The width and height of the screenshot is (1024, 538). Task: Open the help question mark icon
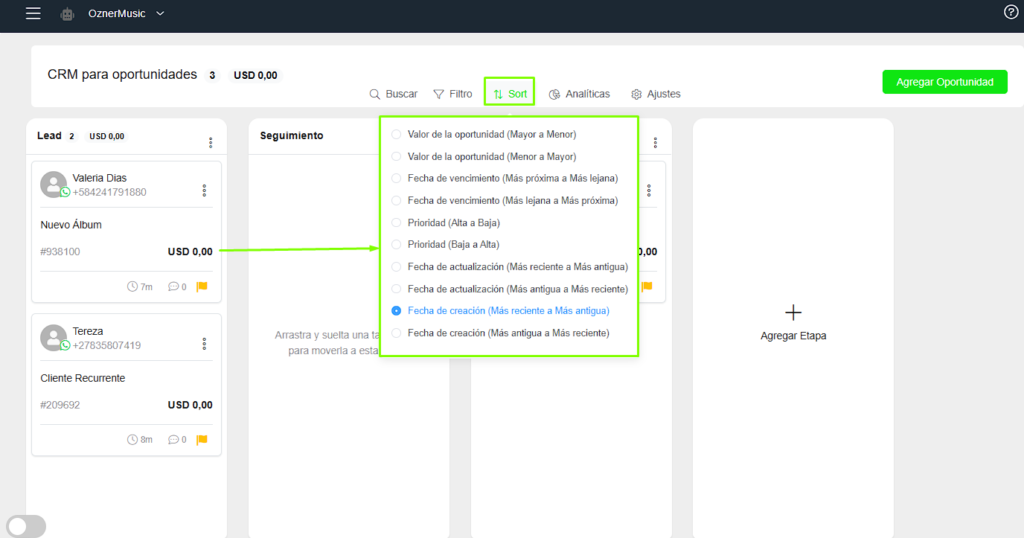tap(1010, 12)
